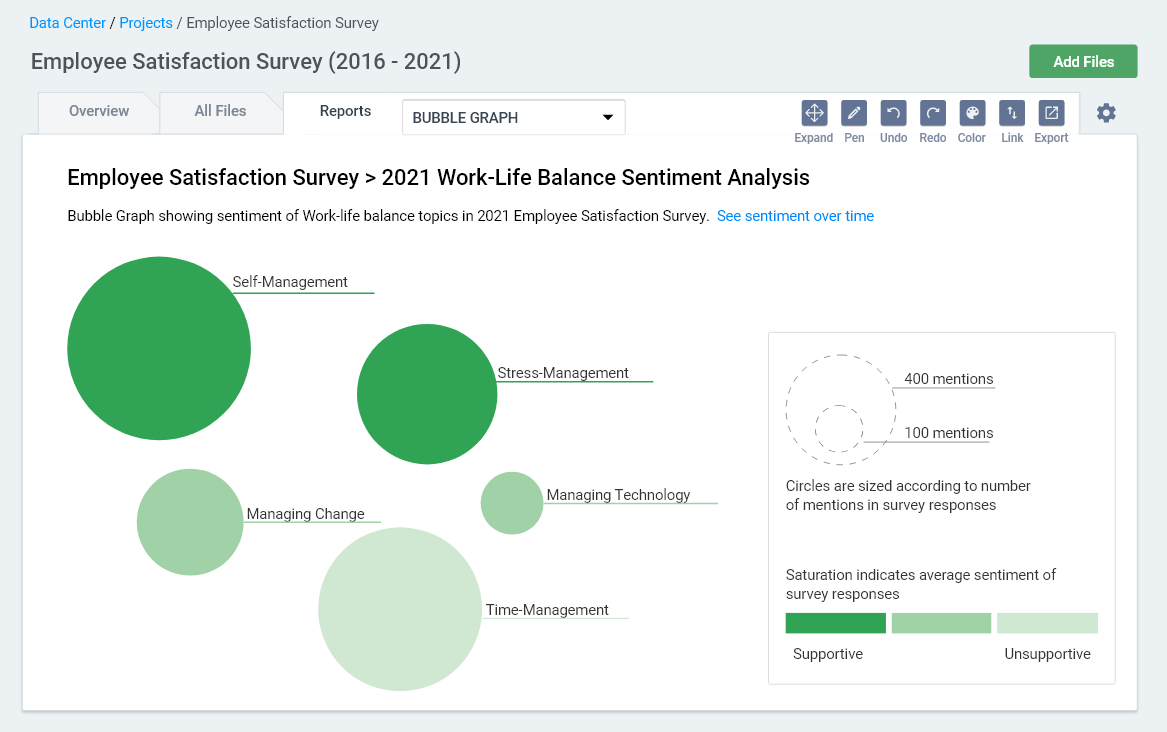Select the Self-Management bubble
The width and height of the screenshot is (1167, 732).
tap(159, 348)
